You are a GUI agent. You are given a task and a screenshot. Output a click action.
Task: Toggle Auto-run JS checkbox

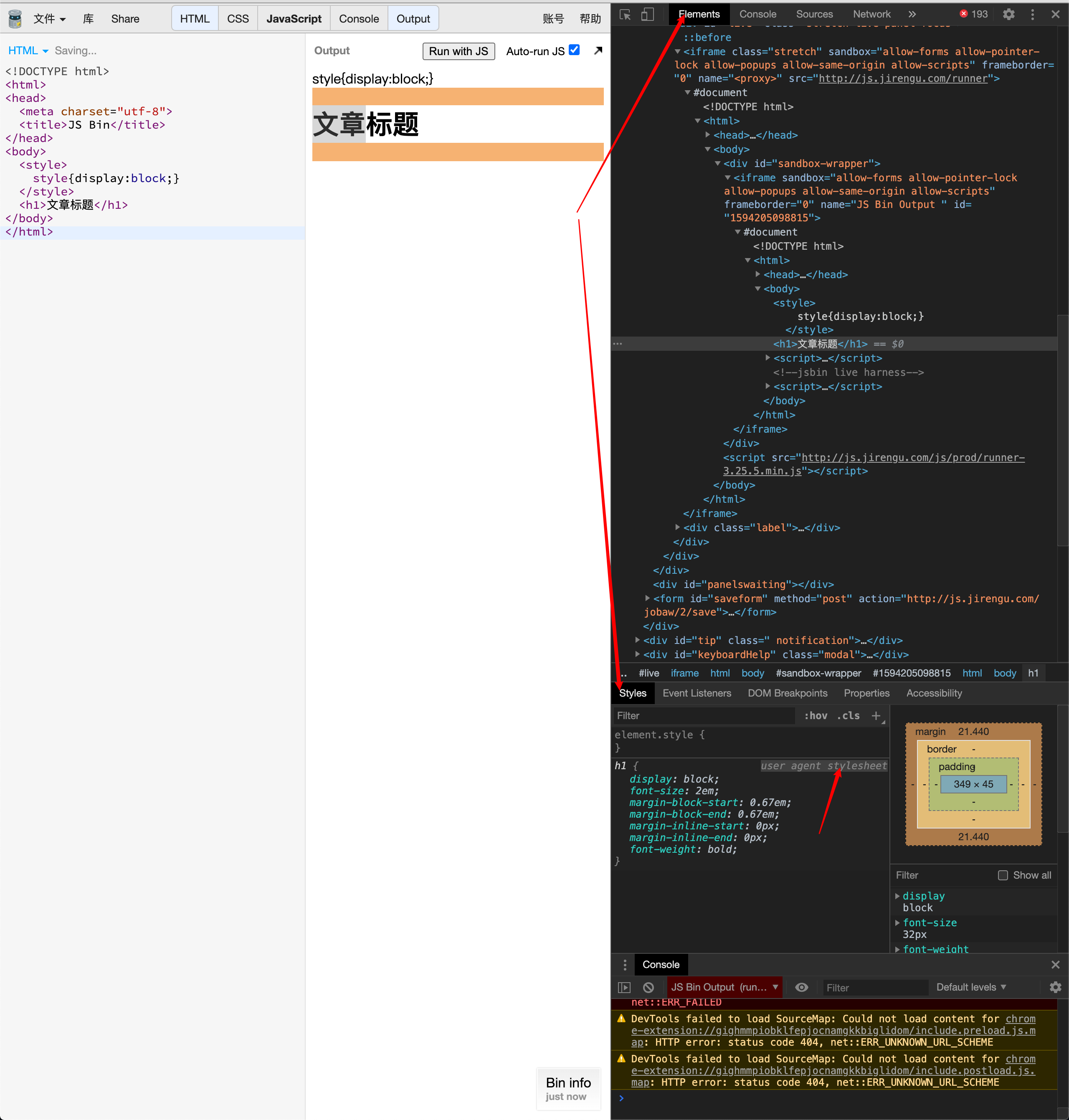[x=575, y=50]
